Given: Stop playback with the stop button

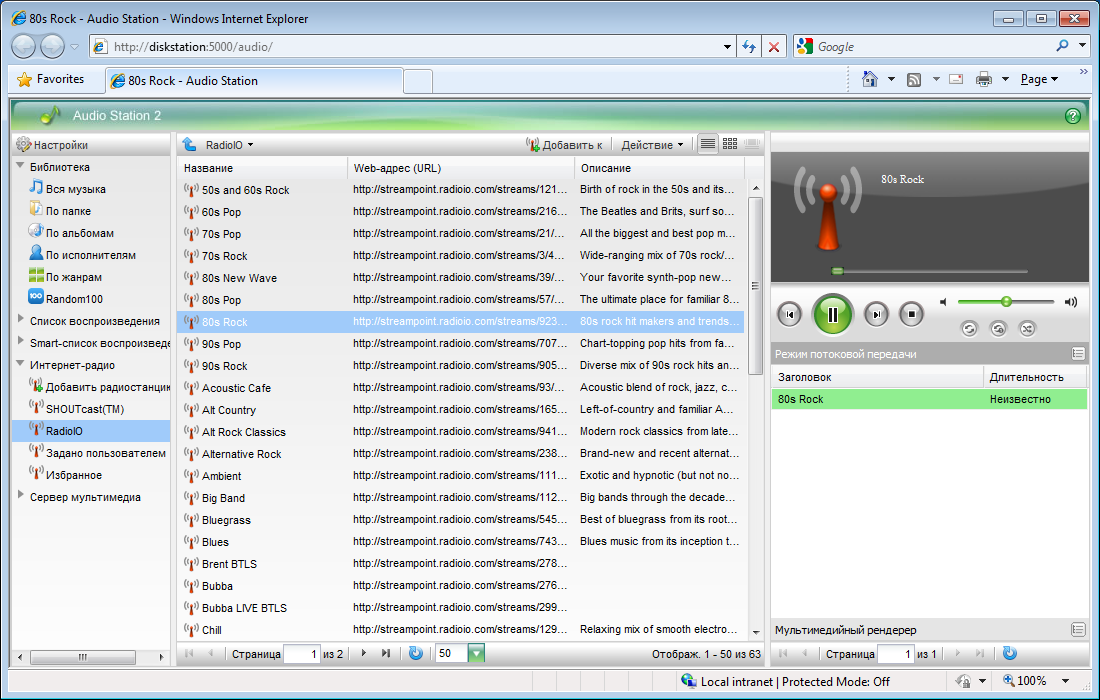Looking at the screenshot, I should point(911,314).
